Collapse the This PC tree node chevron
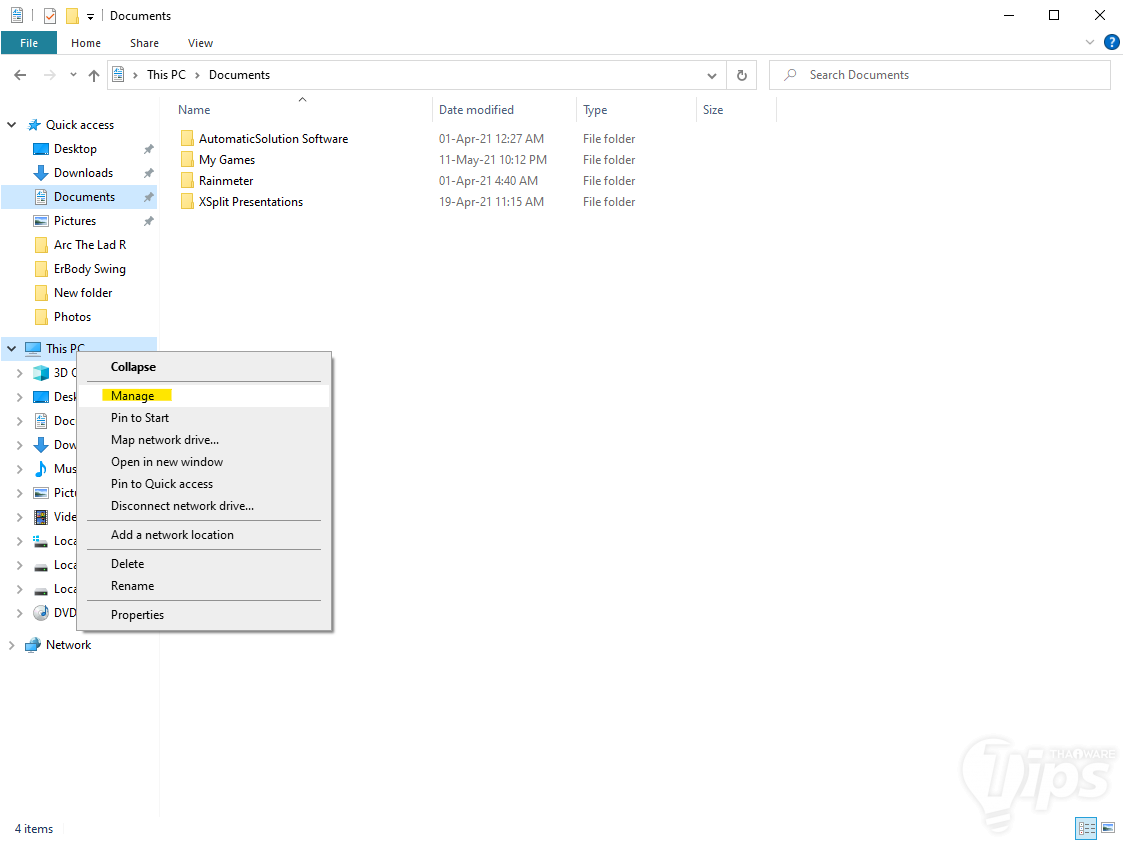Screen dimensions: 1124x841 tap(11, 348)
